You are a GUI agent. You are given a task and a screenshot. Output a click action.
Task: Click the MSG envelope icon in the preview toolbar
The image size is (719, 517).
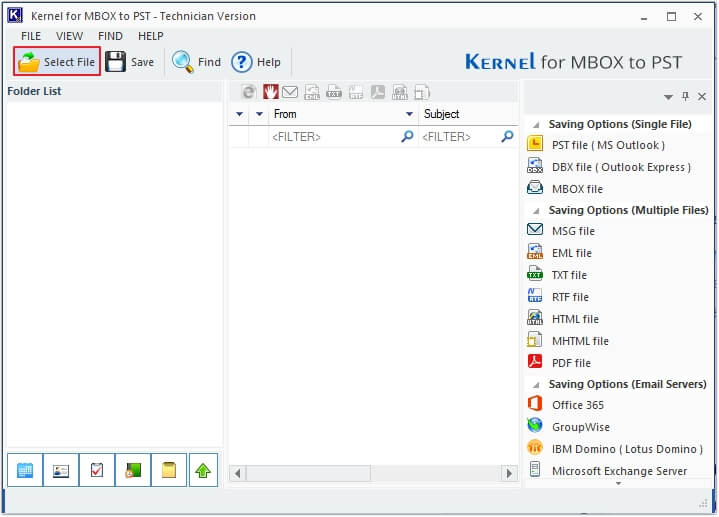290,92
